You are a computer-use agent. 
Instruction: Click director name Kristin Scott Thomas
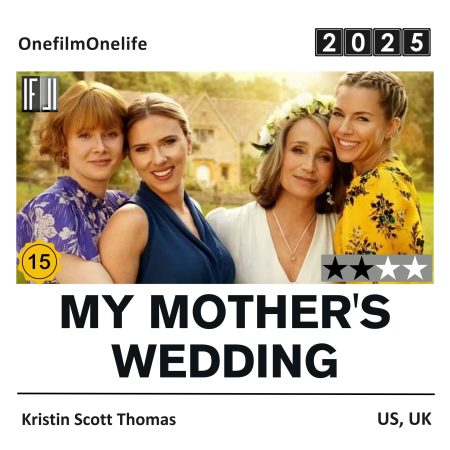[x=99, y=419]
